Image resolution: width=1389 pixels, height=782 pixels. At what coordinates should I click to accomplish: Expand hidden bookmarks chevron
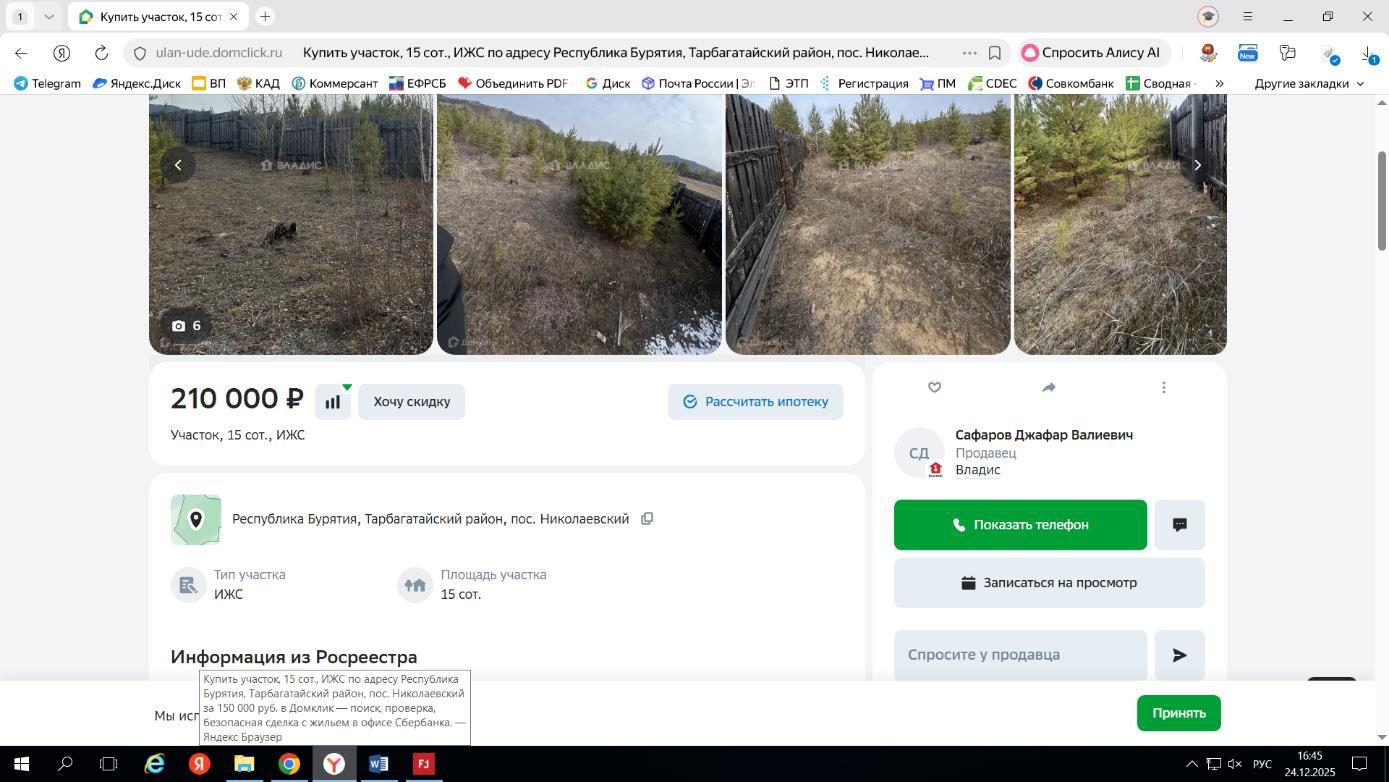1219,83
